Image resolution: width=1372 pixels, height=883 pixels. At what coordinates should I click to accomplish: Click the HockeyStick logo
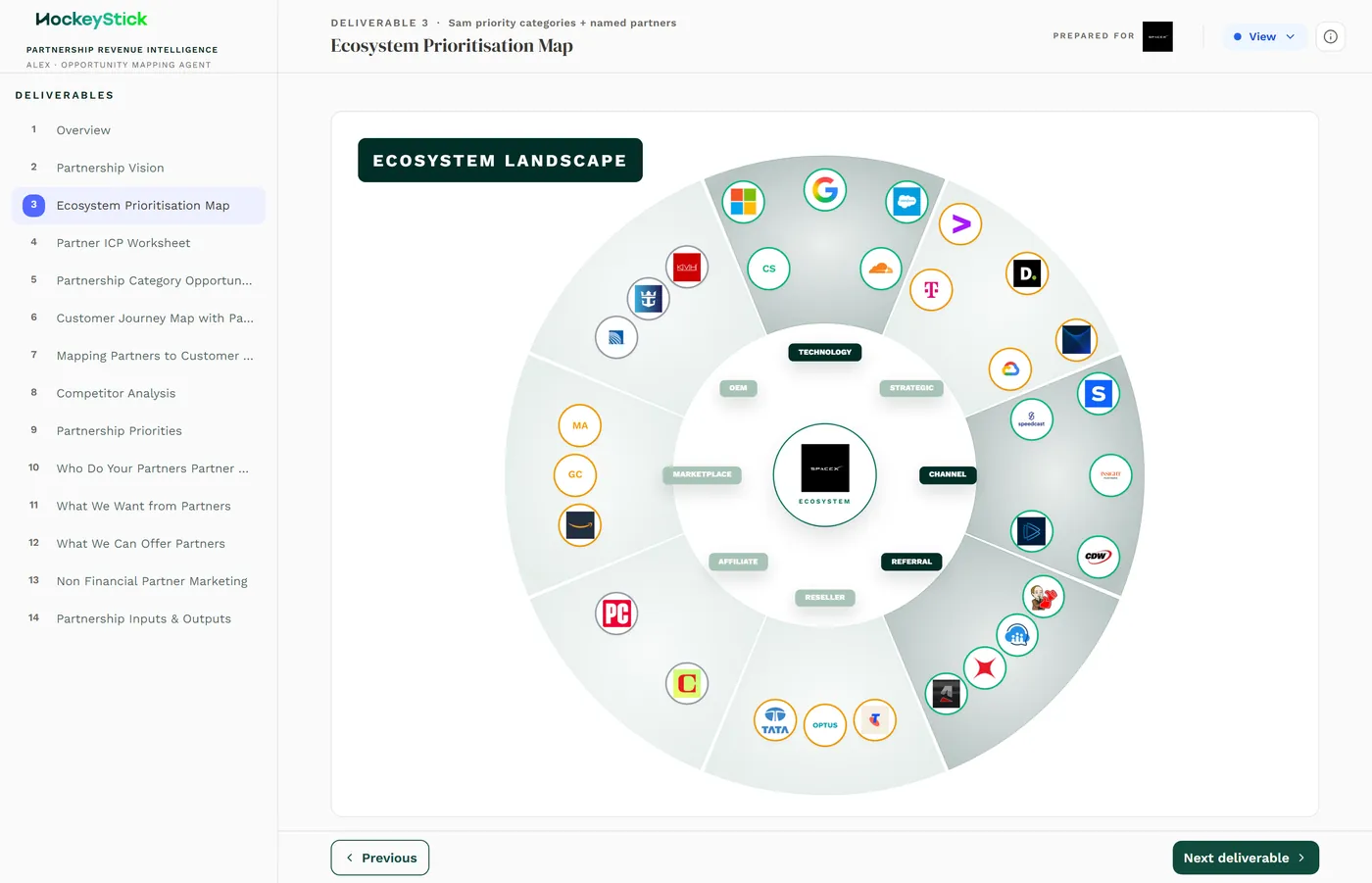91,19
